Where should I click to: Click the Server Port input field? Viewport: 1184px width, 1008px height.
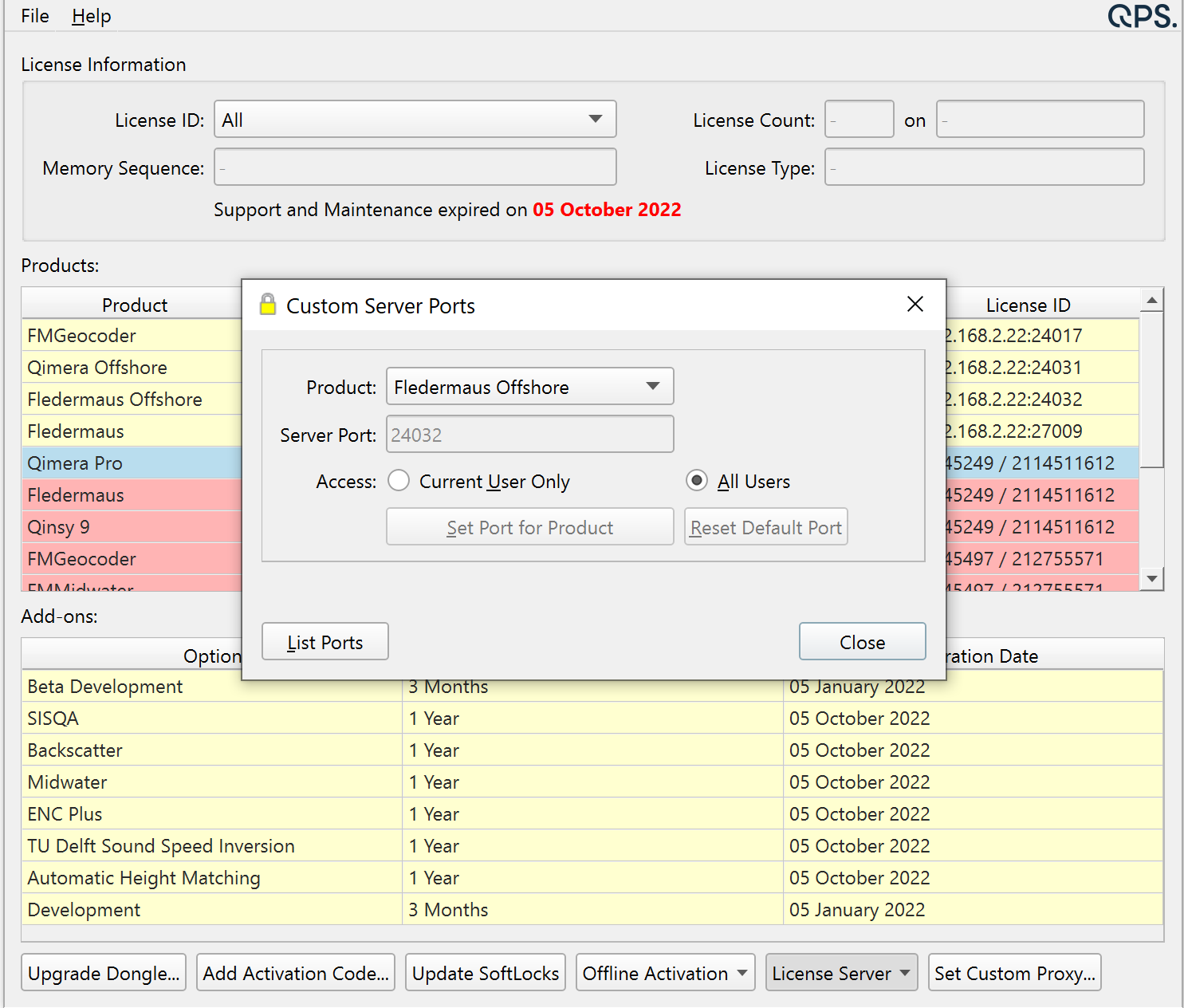[529, 435]
